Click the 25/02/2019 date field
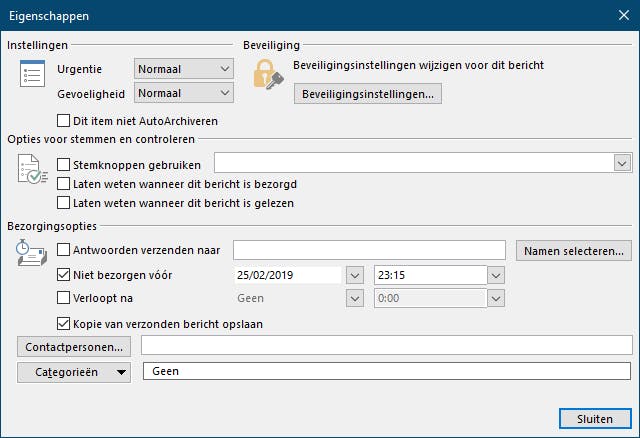The height and width of the screenshot is (438, 640). (x=288, y=275)
